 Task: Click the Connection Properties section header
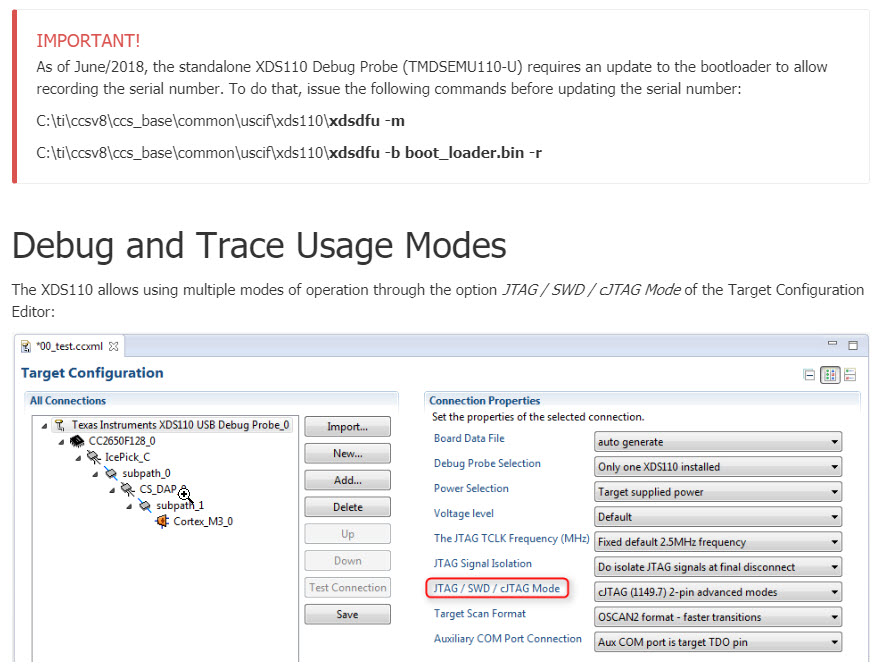click(484, 400)
